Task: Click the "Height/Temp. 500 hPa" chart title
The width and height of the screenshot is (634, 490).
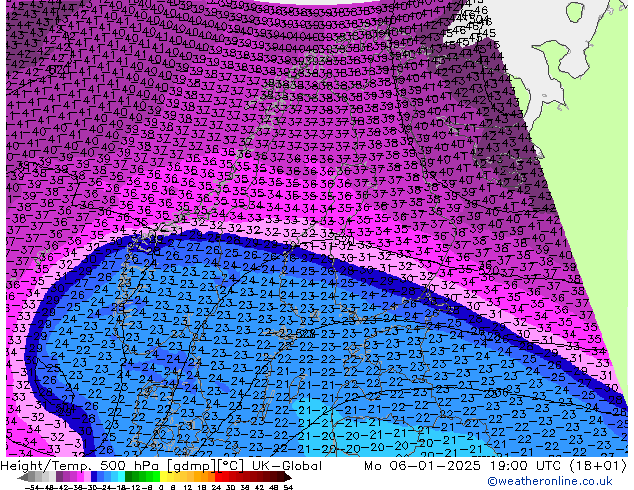Action: pos(79,466)
